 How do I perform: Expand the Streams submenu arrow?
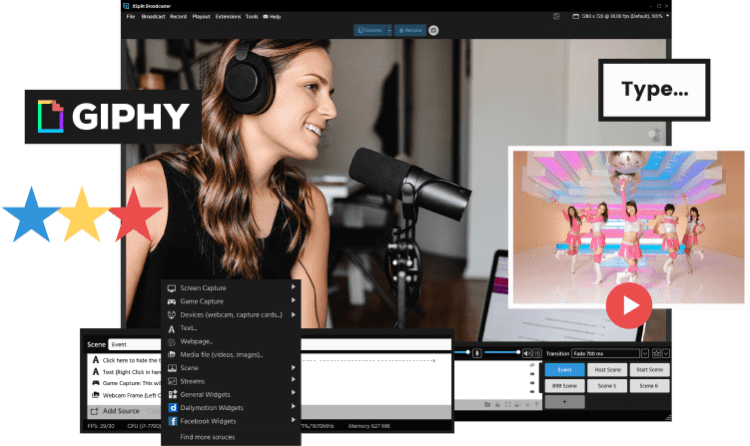(293, 380)
